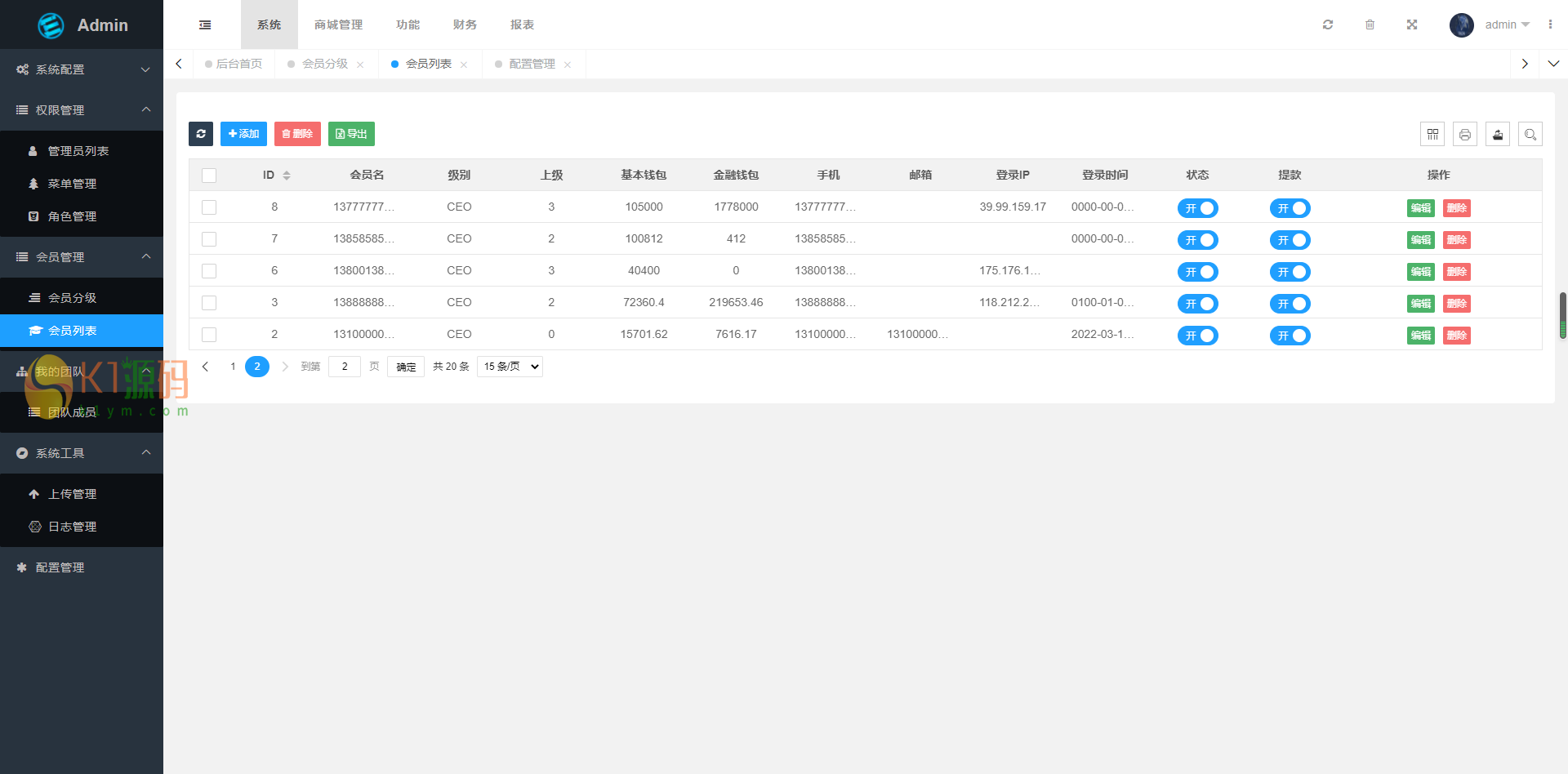1568x774 pixels.
Task: Click the top-right page refresh icon
Action: pyautogui.click(x=1328, y=24)
